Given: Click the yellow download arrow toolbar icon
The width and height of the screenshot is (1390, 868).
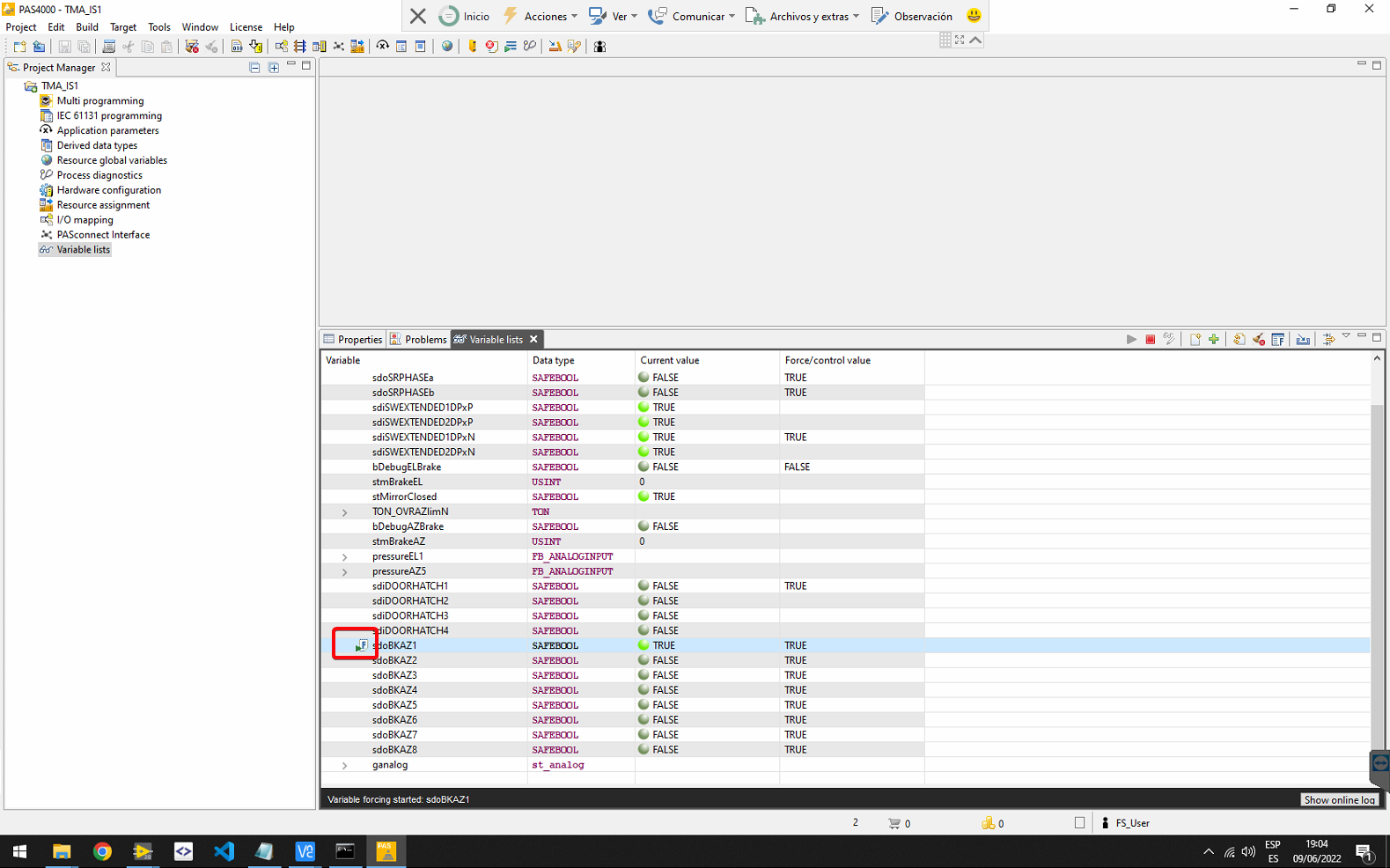Looking at the screenshot, I should [255, 47].
